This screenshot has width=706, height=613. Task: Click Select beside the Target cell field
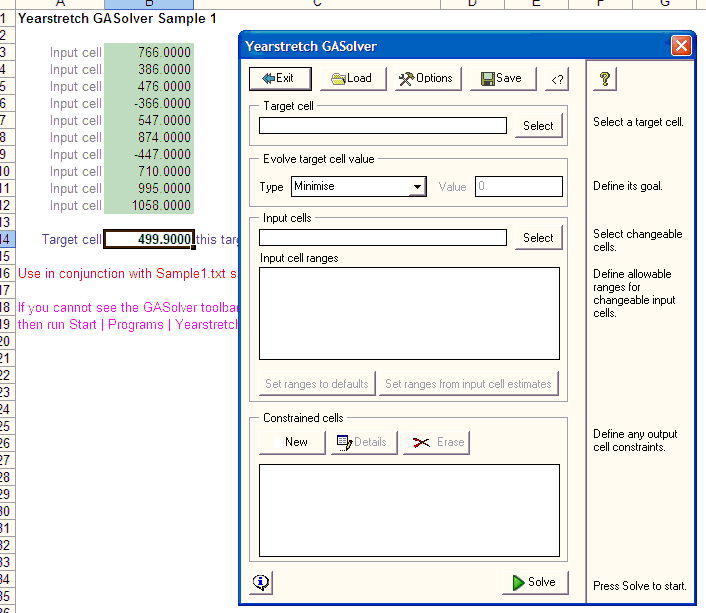tap(539, 126)
